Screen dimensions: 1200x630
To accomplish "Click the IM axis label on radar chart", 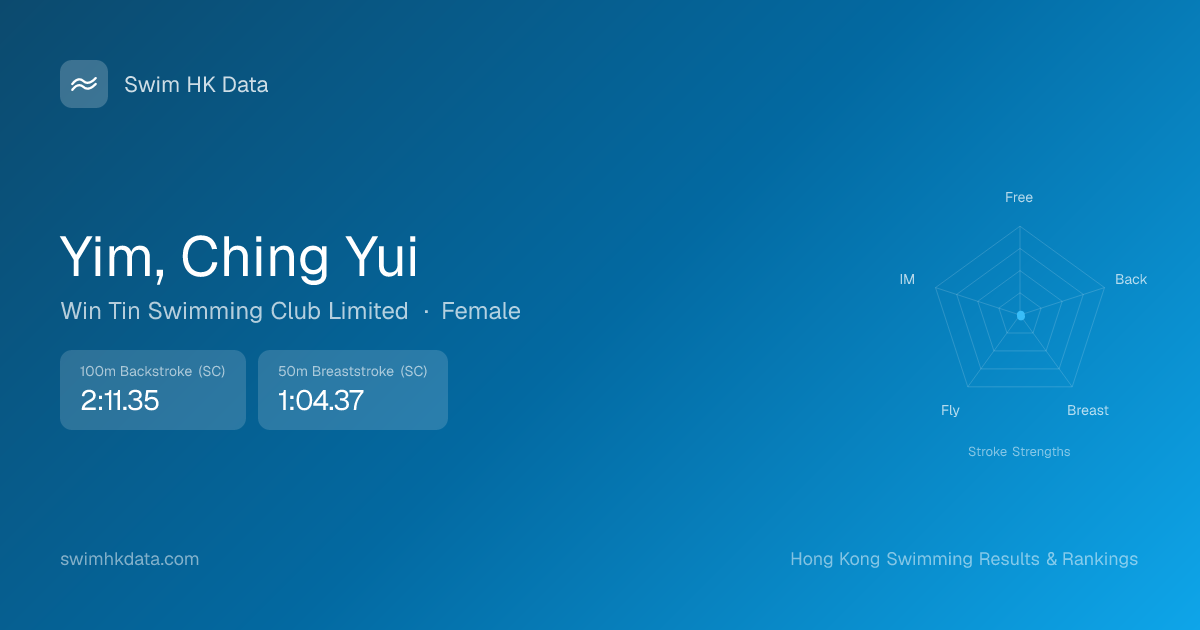I will (907, 279).
